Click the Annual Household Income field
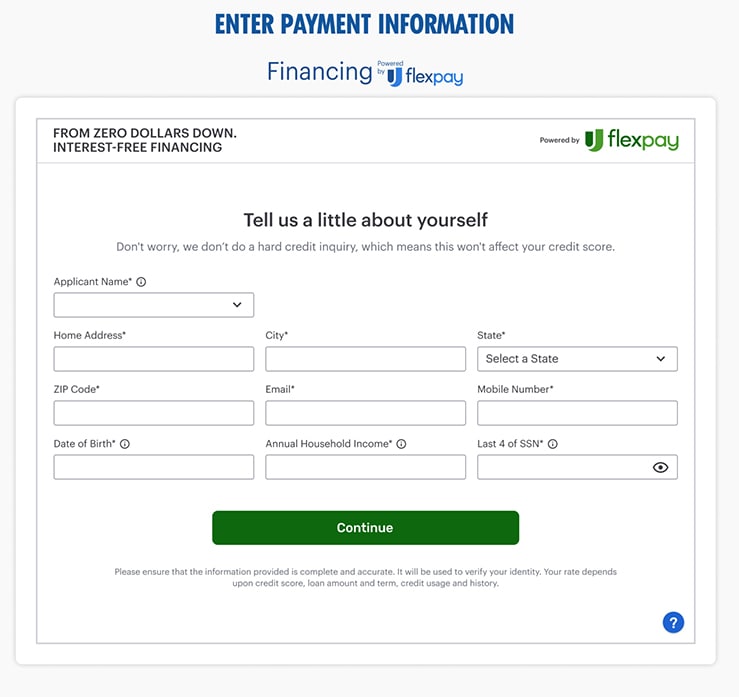 click(365, 467)
